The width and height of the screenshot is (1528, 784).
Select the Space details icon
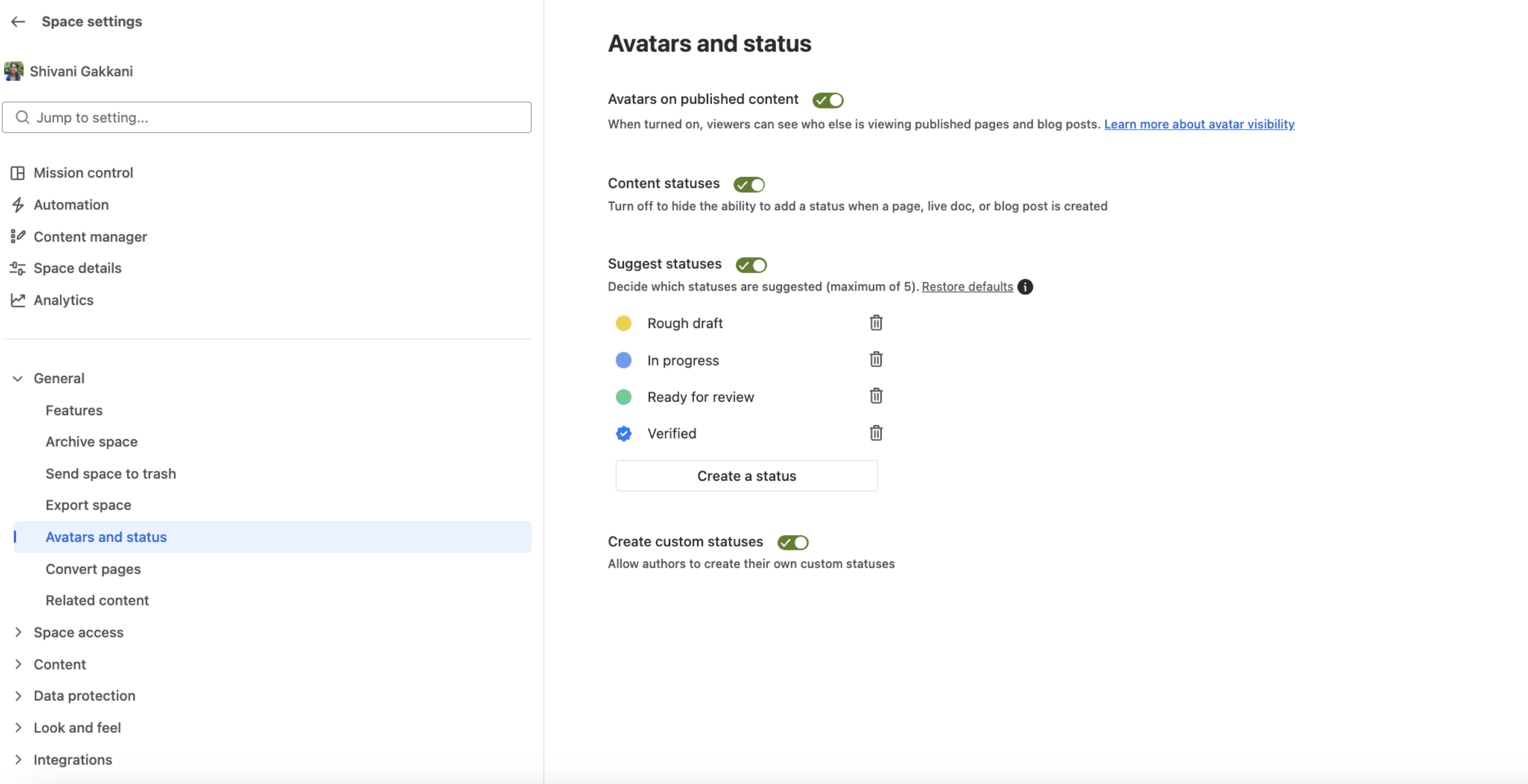[x=18, y=268]
